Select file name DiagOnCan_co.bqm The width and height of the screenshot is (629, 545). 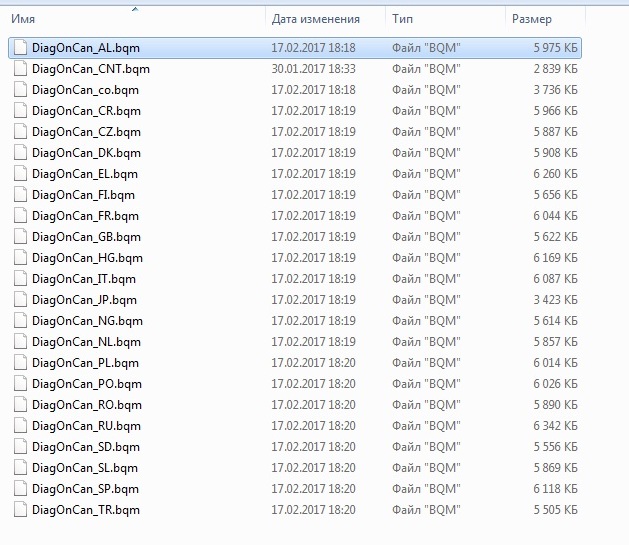85,90
